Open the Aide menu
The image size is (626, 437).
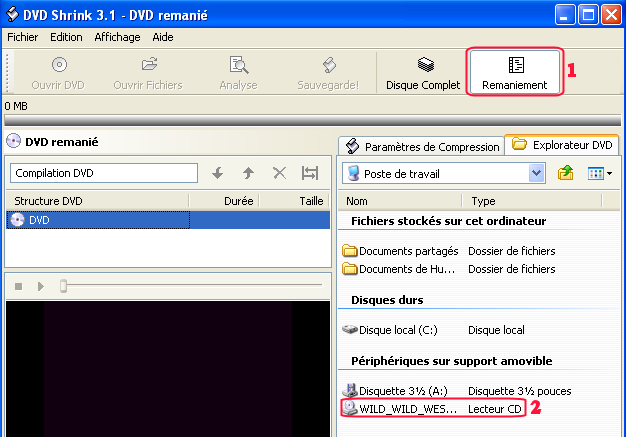coord(163,37)
